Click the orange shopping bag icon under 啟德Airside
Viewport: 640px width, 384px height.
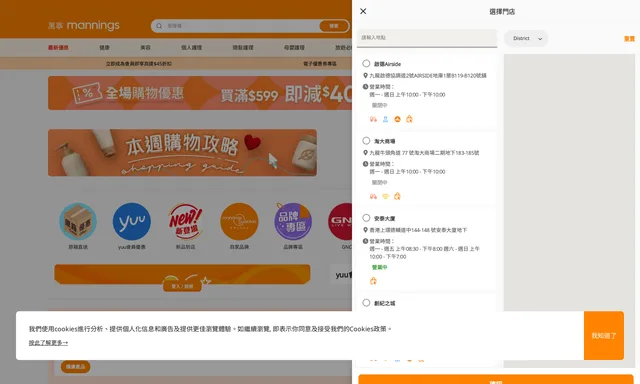(409, 119)
